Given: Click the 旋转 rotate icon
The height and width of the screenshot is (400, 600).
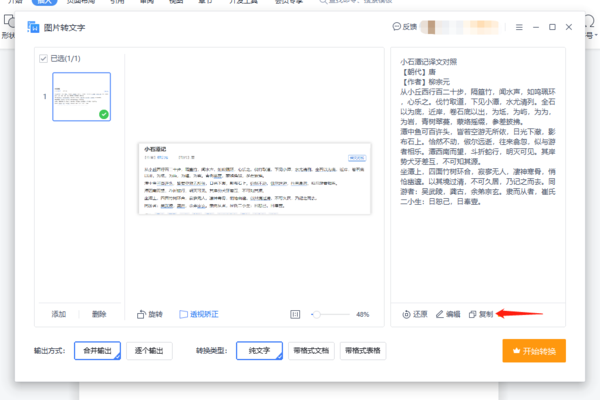Looking at the screenshot, I should (141, 314).
